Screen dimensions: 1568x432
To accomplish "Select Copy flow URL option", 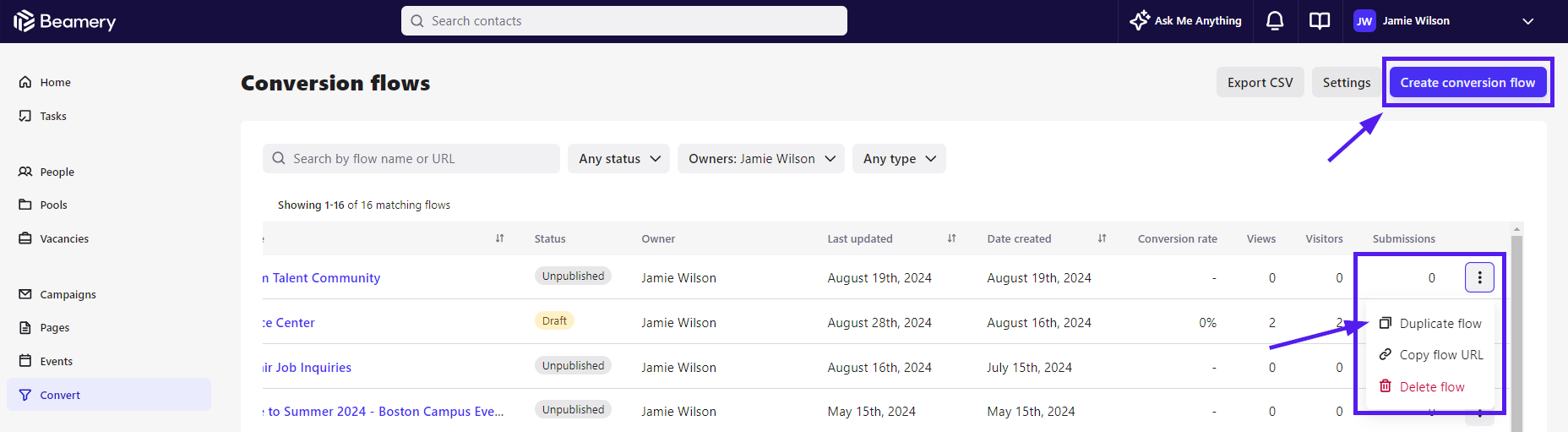I will pyautogui.click(x=1440, y=355).
